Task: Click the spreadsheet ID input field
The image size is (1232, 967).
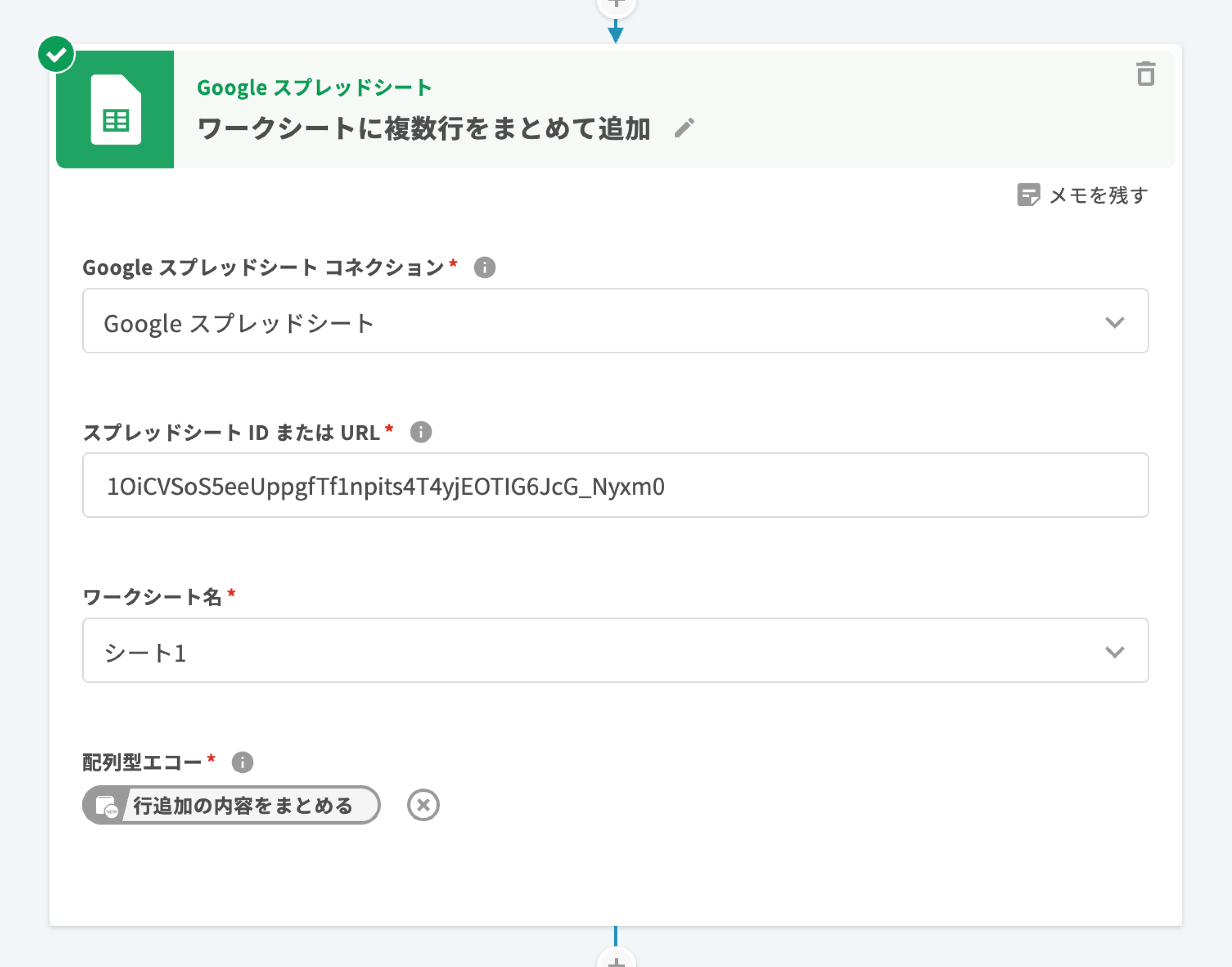Action: 615,485
